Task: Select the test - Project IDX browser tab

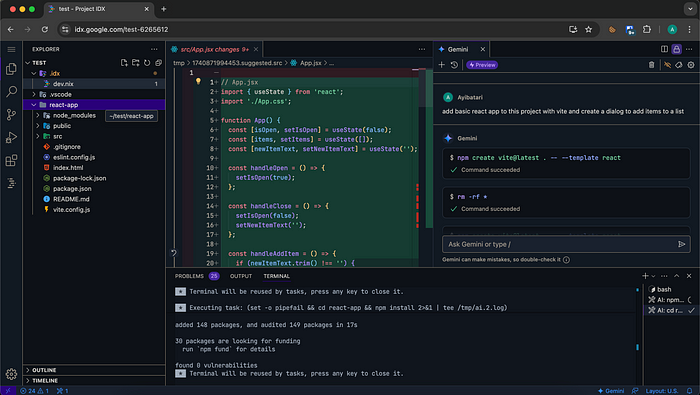Action: click(x=99, y=9)
